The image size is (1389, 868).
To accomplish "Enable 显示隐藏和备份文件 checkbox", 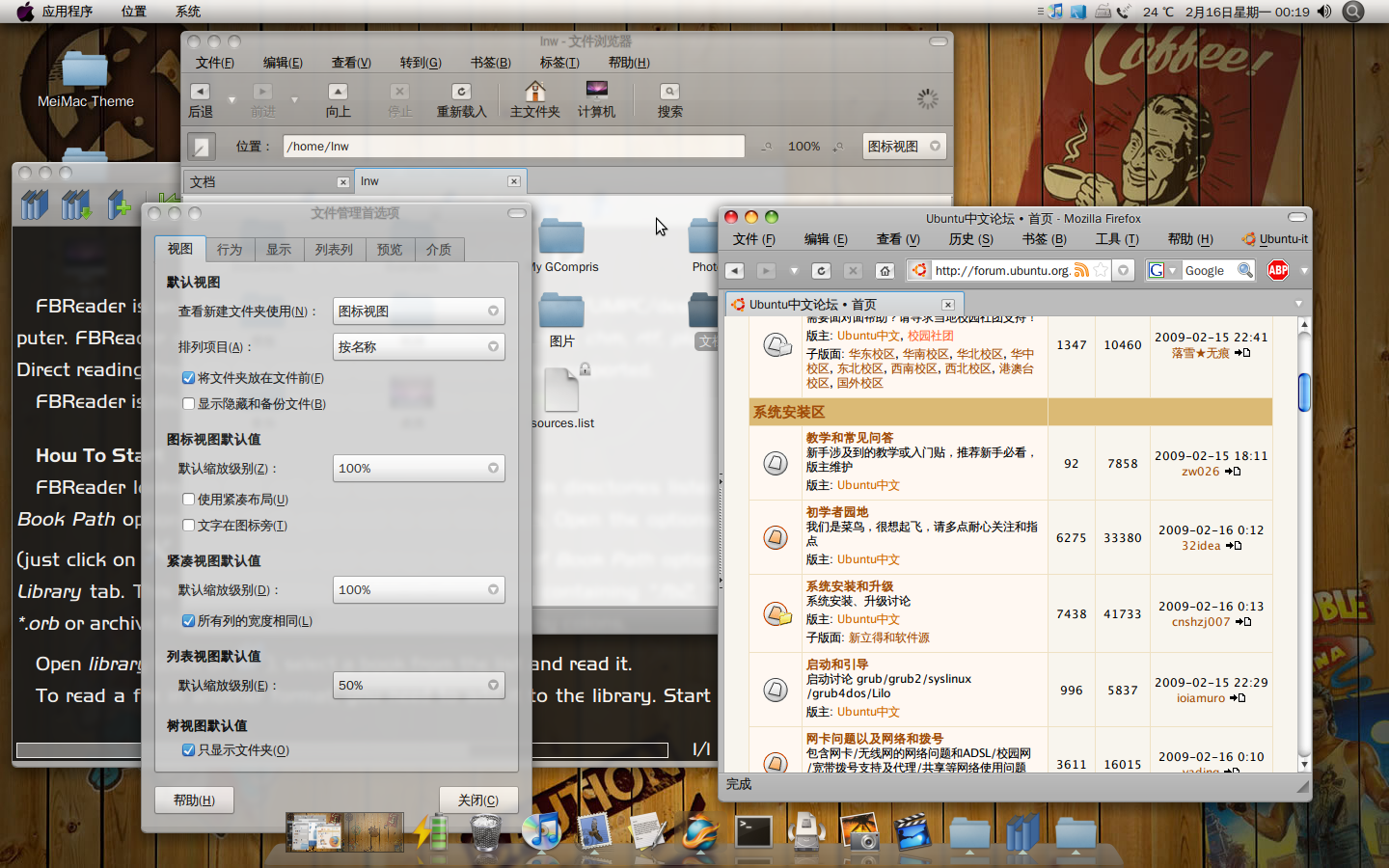I will 189,404.
